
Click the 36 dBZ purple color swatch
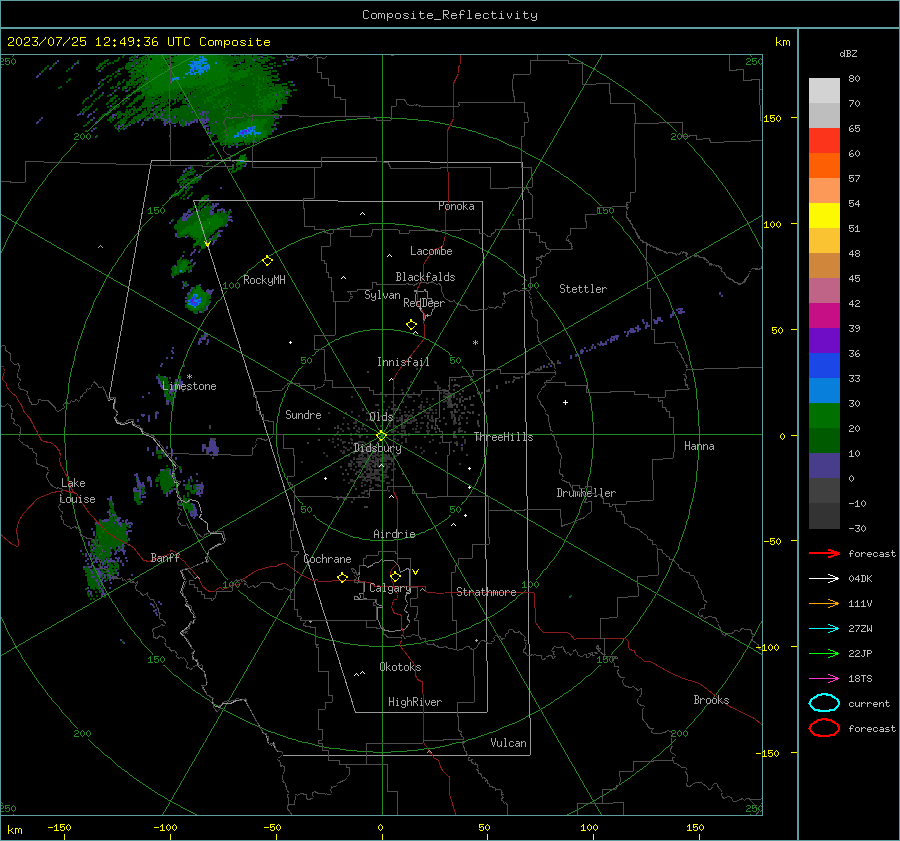(x=824, y=340)
